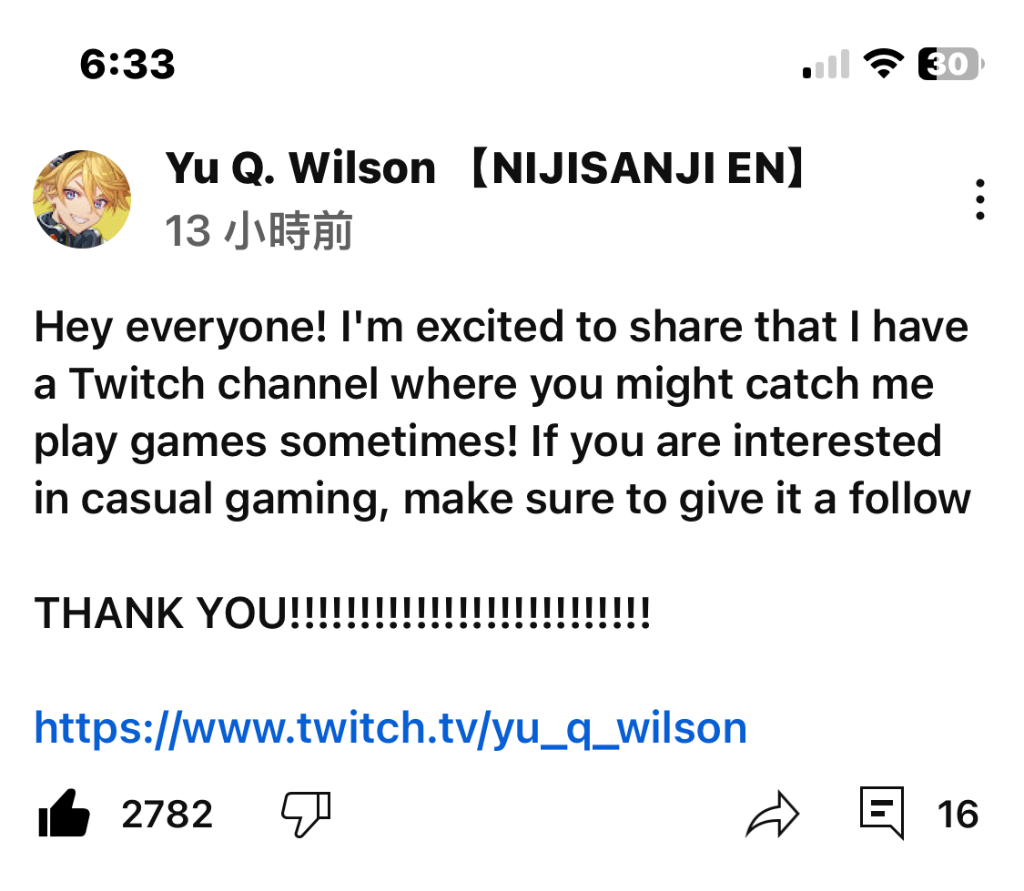Screen dimensions: 1024x891
Task: Open the three-dot post options menu
Action: [980, 199]
